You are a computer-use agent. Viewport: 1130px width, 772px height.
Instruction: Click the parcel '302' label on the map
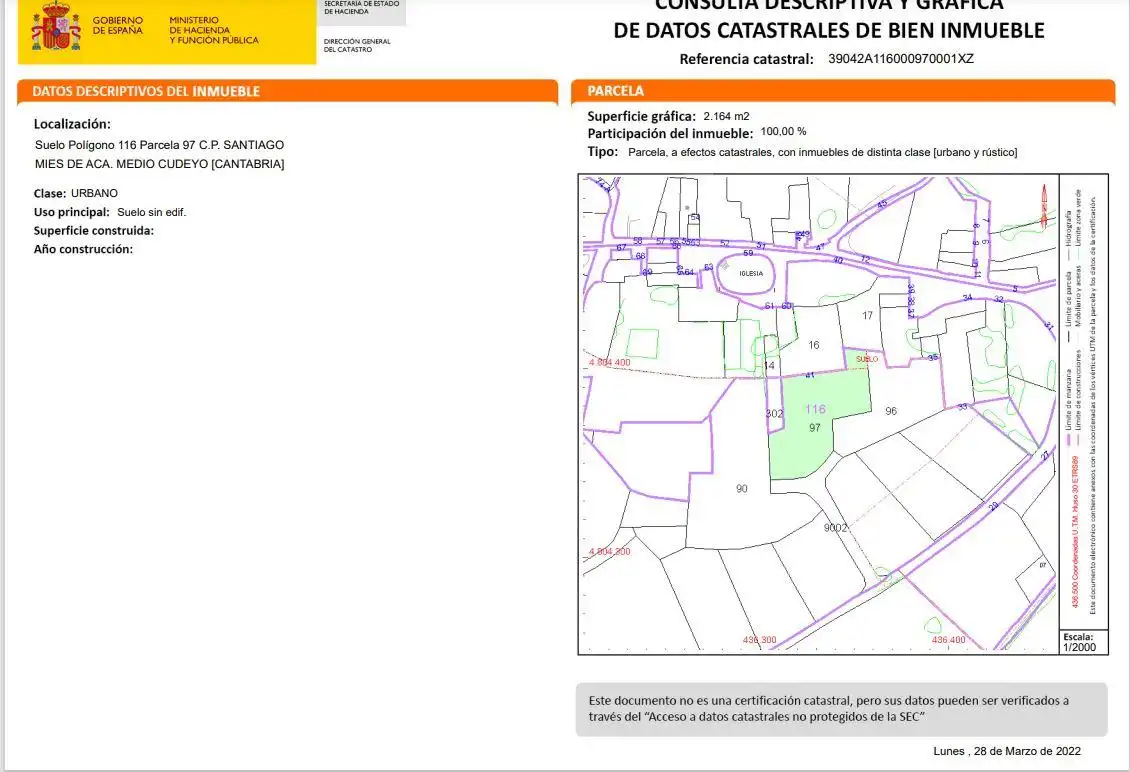coord(774,414)
